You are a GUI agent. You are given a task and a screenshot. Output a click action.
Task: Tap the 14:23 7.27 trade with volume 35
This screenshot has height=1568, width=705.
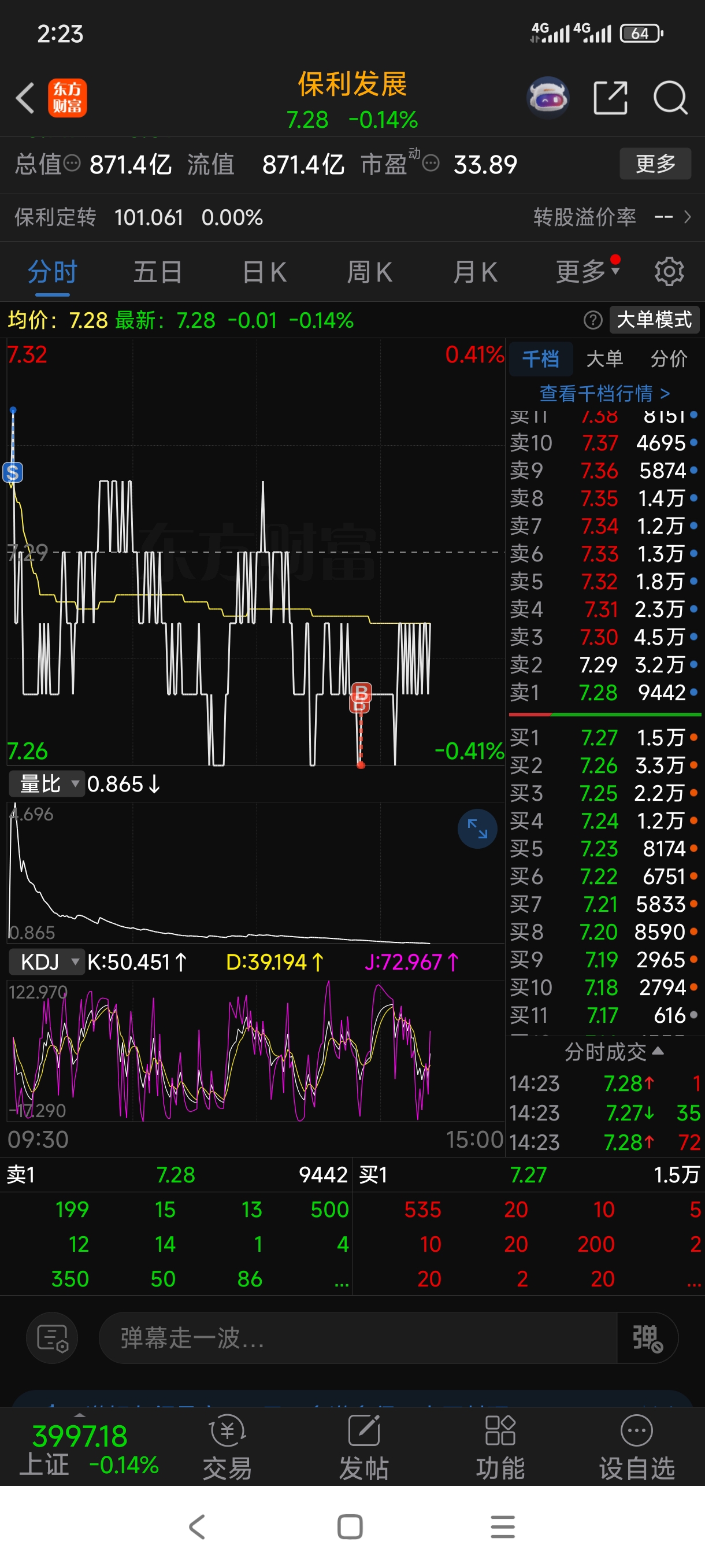[605, 1113]
